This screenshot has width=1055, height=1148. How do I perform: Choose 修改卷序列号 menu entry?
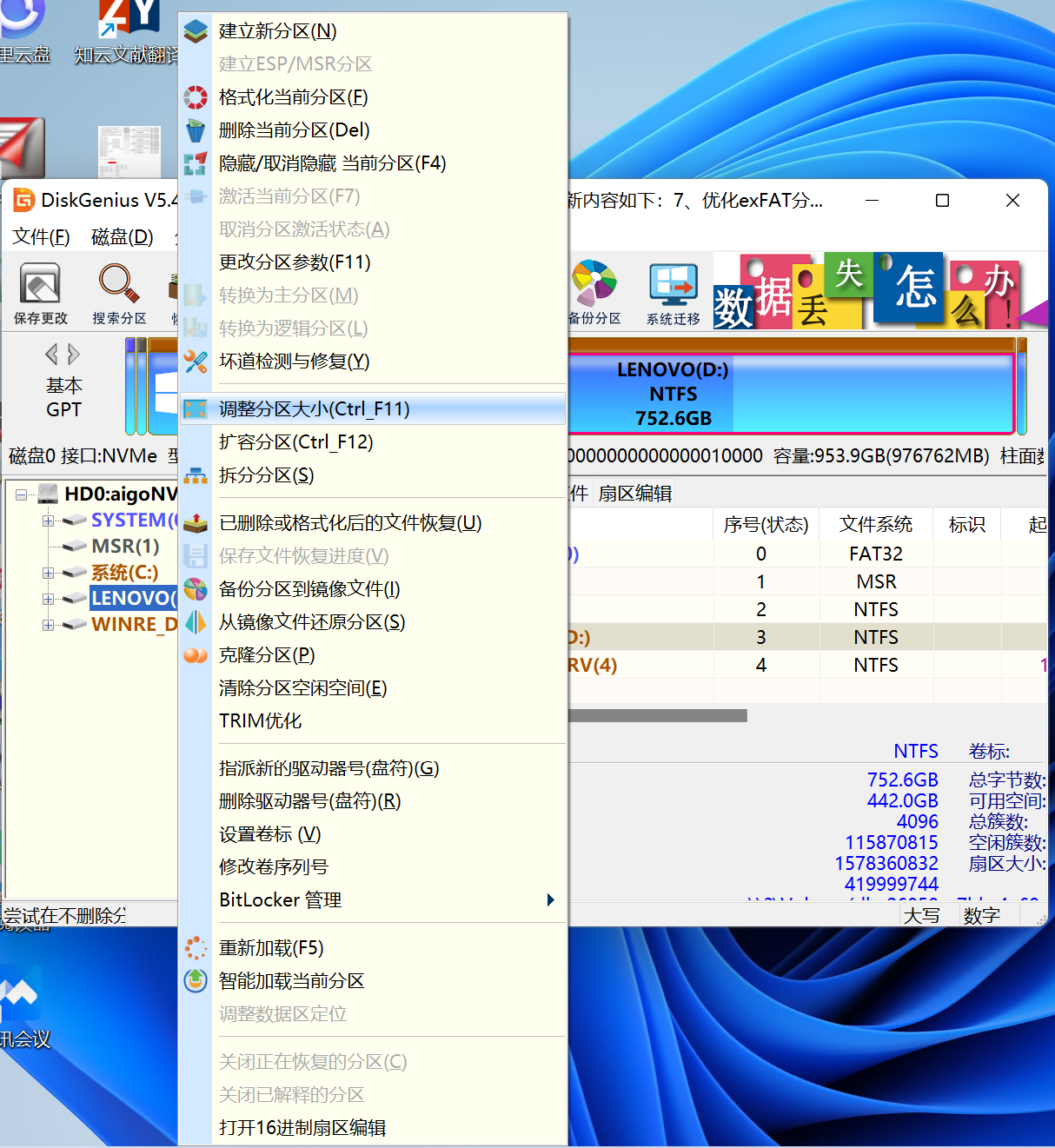(373, 868)
